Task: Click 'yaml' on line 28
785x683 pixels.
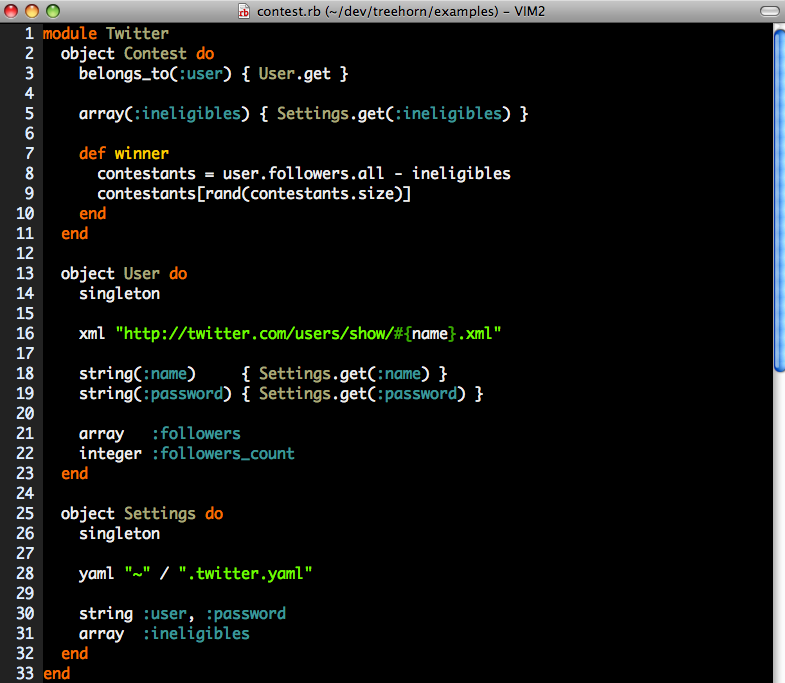Action: (x=97, y=574)
